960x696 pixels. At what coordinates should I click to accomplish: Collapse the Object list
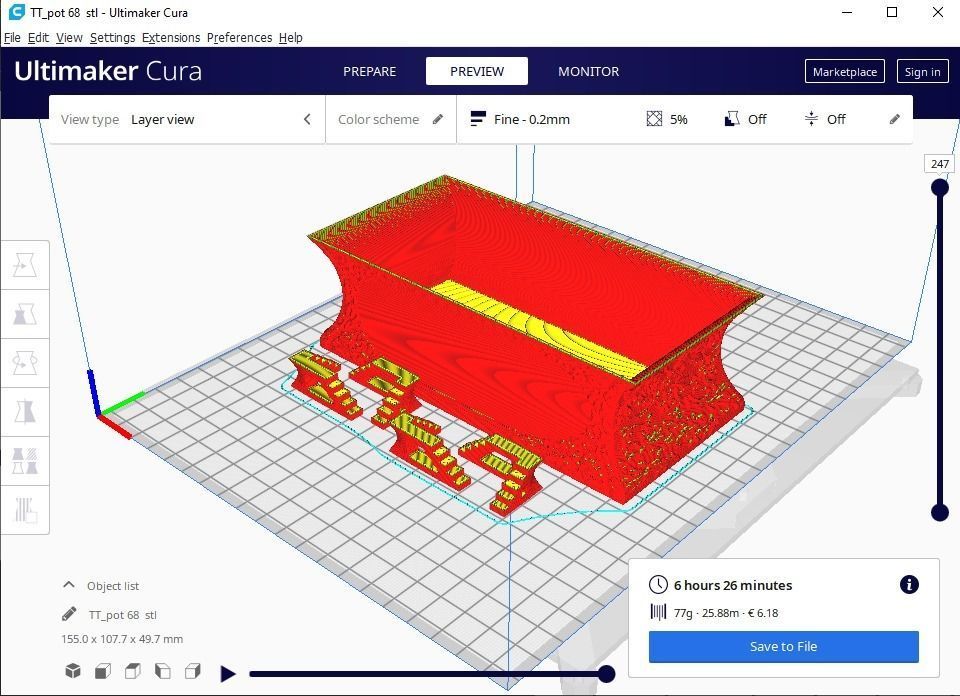point(69,585)
